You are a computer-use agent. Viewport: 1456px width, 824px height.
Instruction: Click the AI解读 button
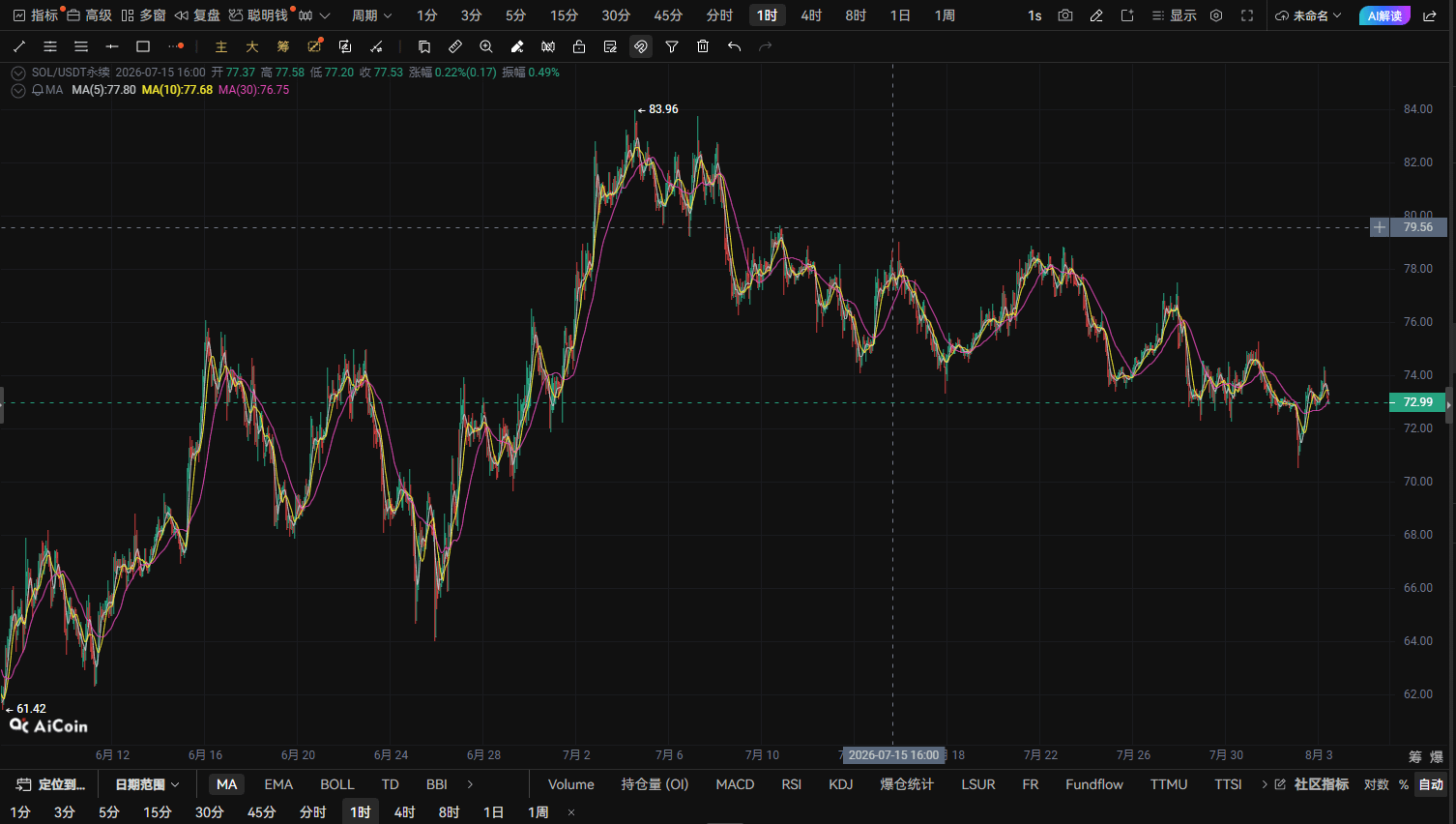(x=1384, y=15)
